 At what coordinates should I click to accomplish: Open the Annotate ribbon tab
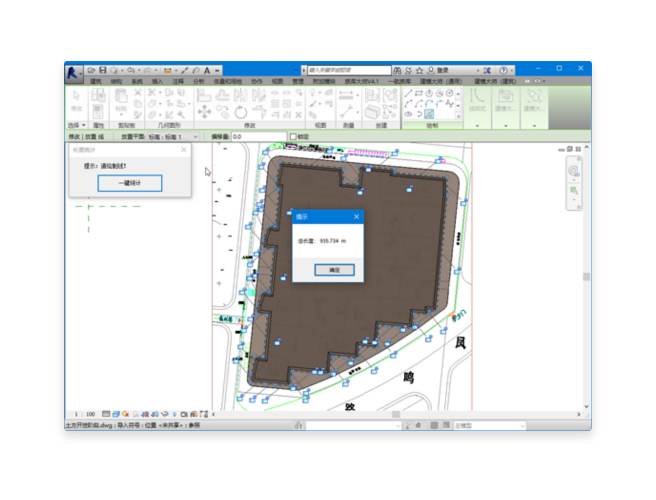178,81
